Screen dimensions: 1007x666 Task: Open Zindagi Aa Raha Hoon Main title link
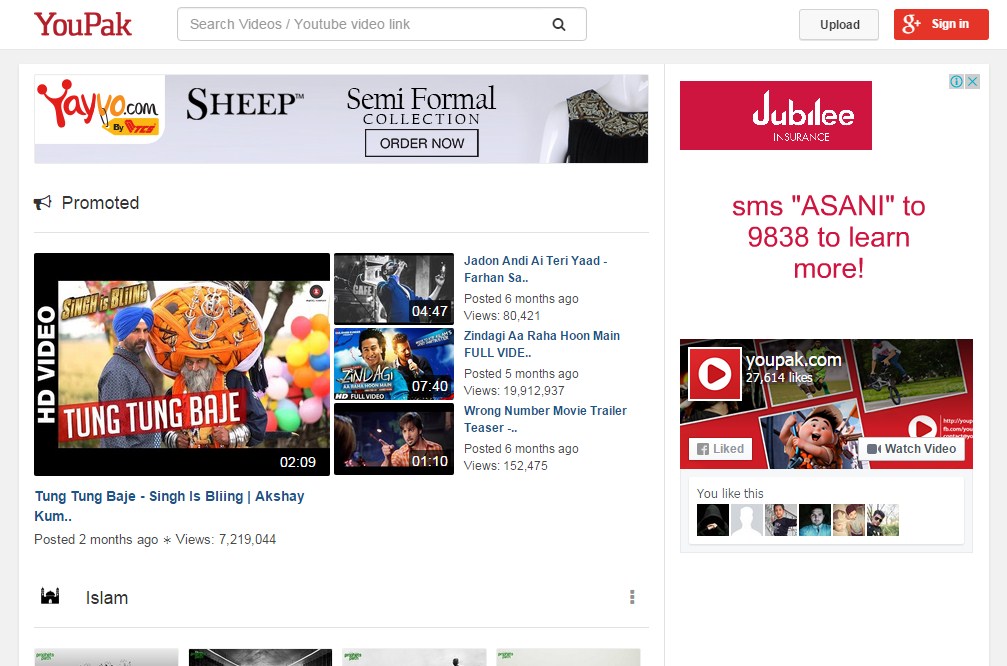[x=542, y=344]
